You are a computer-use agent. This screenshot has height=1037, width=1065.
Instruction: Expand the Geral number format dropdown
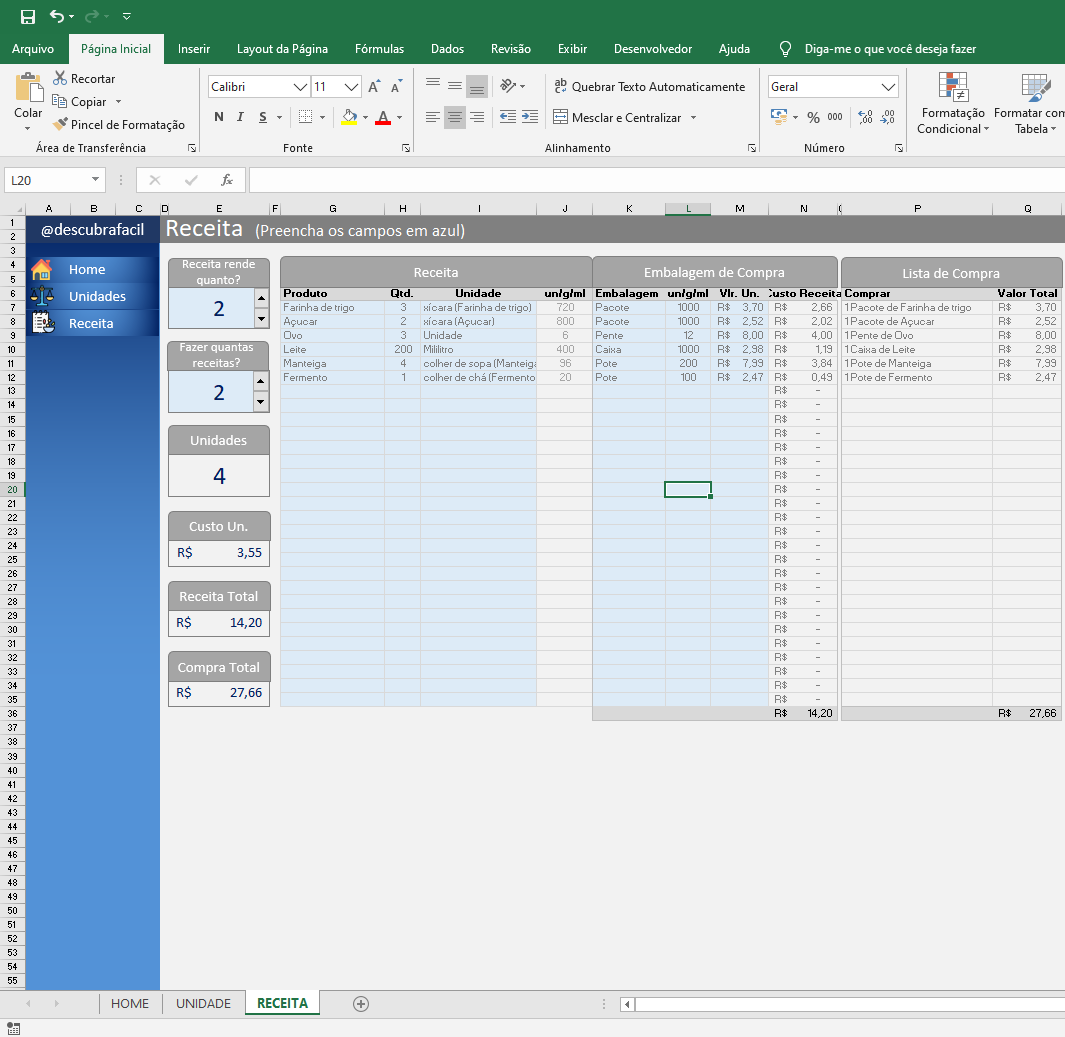[x=888, y=87]
